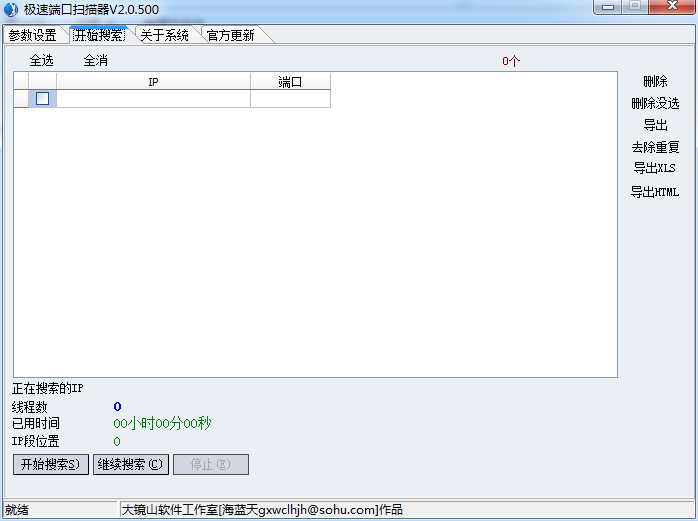Click 去除重复 to remove duplicates
Image resolution: width=698 pixels, height=521 pixels.
(x=655, y=147)
